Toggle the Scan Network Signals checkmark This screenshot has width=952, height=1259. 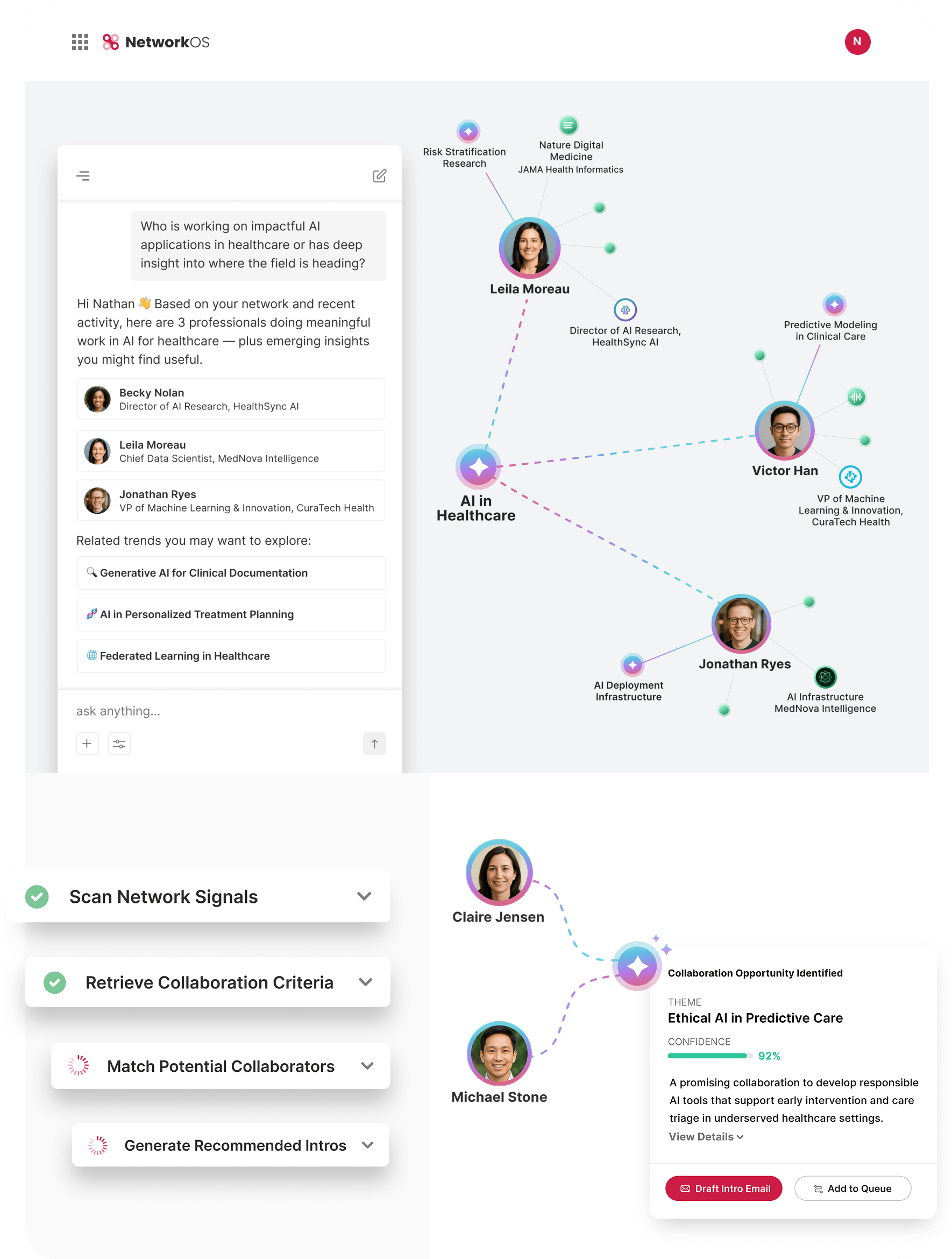click(37, 896)
